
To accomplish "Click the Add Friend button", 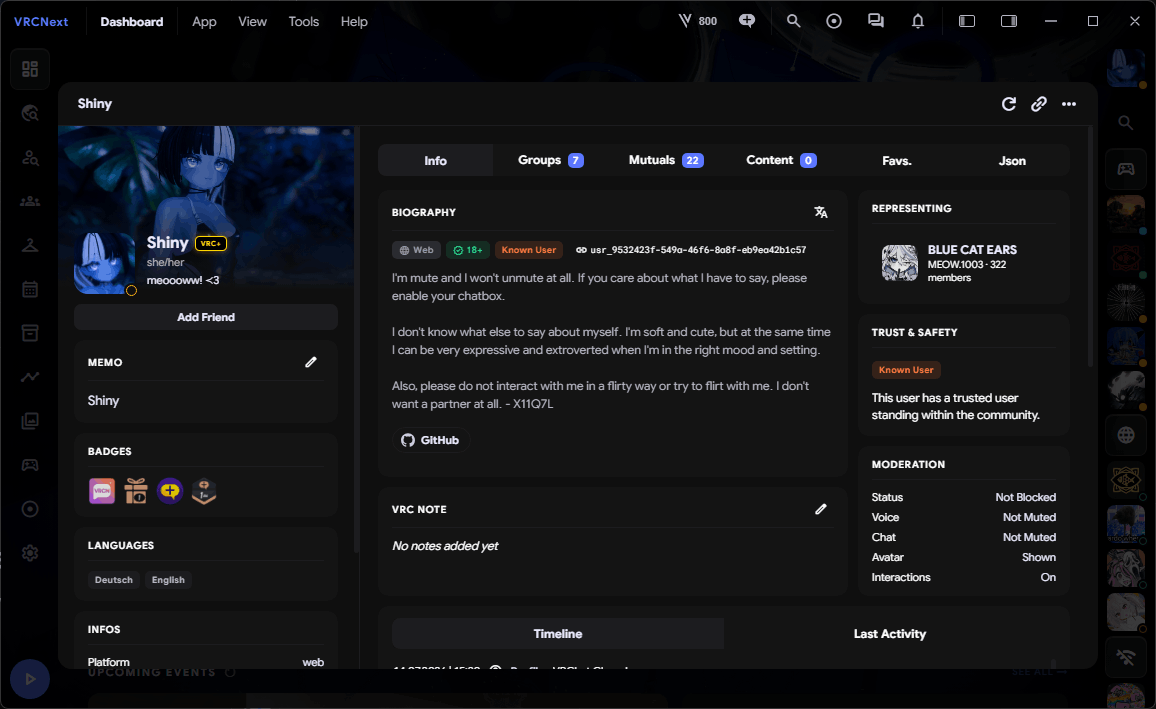I will (206, 317).
